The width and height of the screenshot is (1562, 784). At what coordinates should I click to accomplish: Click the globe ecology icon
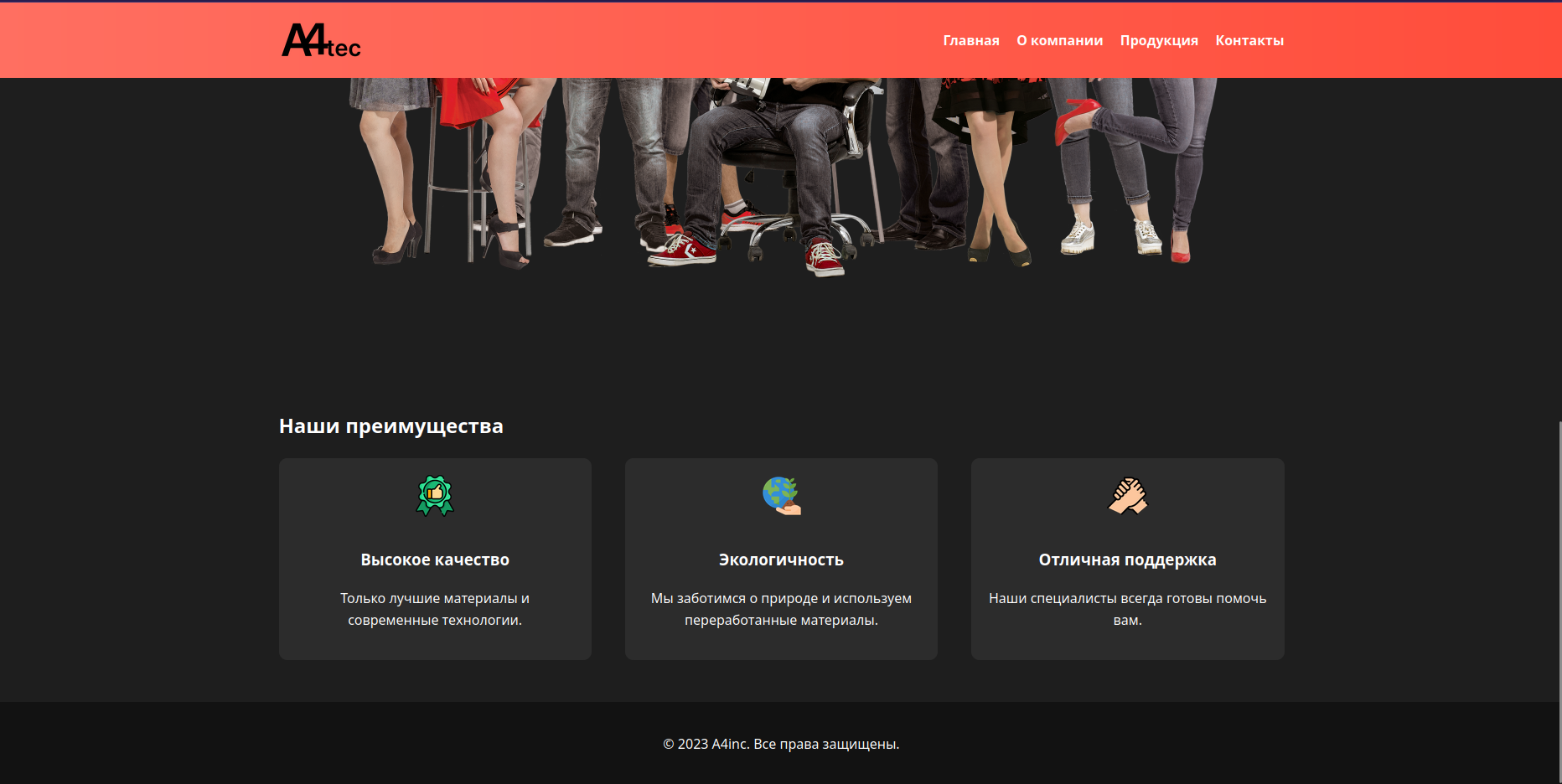pyautogui.click(x=781, y=496)
